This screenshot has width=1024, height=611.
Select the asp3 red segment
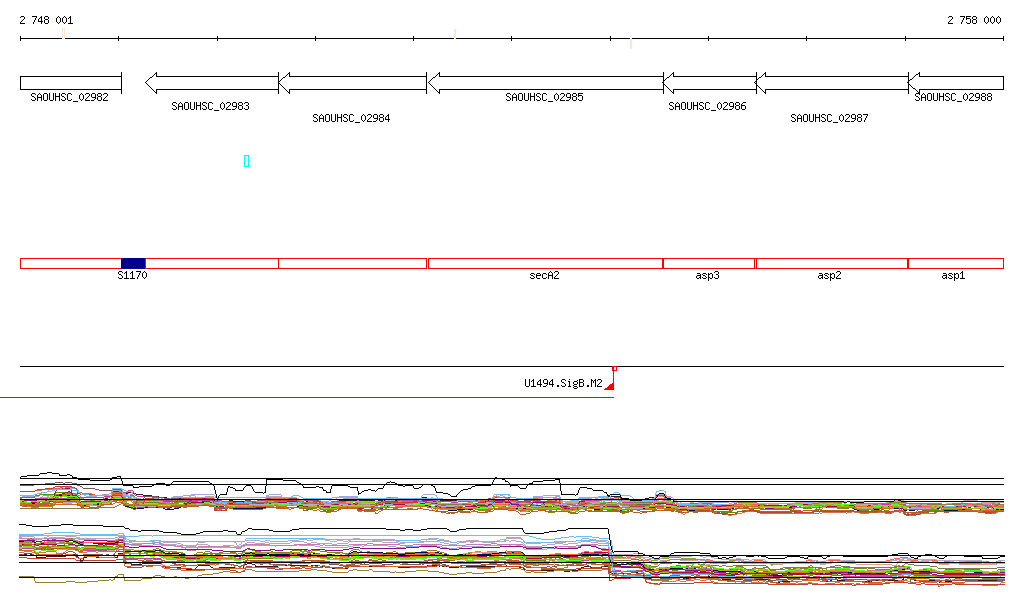(x=709, y=263)
